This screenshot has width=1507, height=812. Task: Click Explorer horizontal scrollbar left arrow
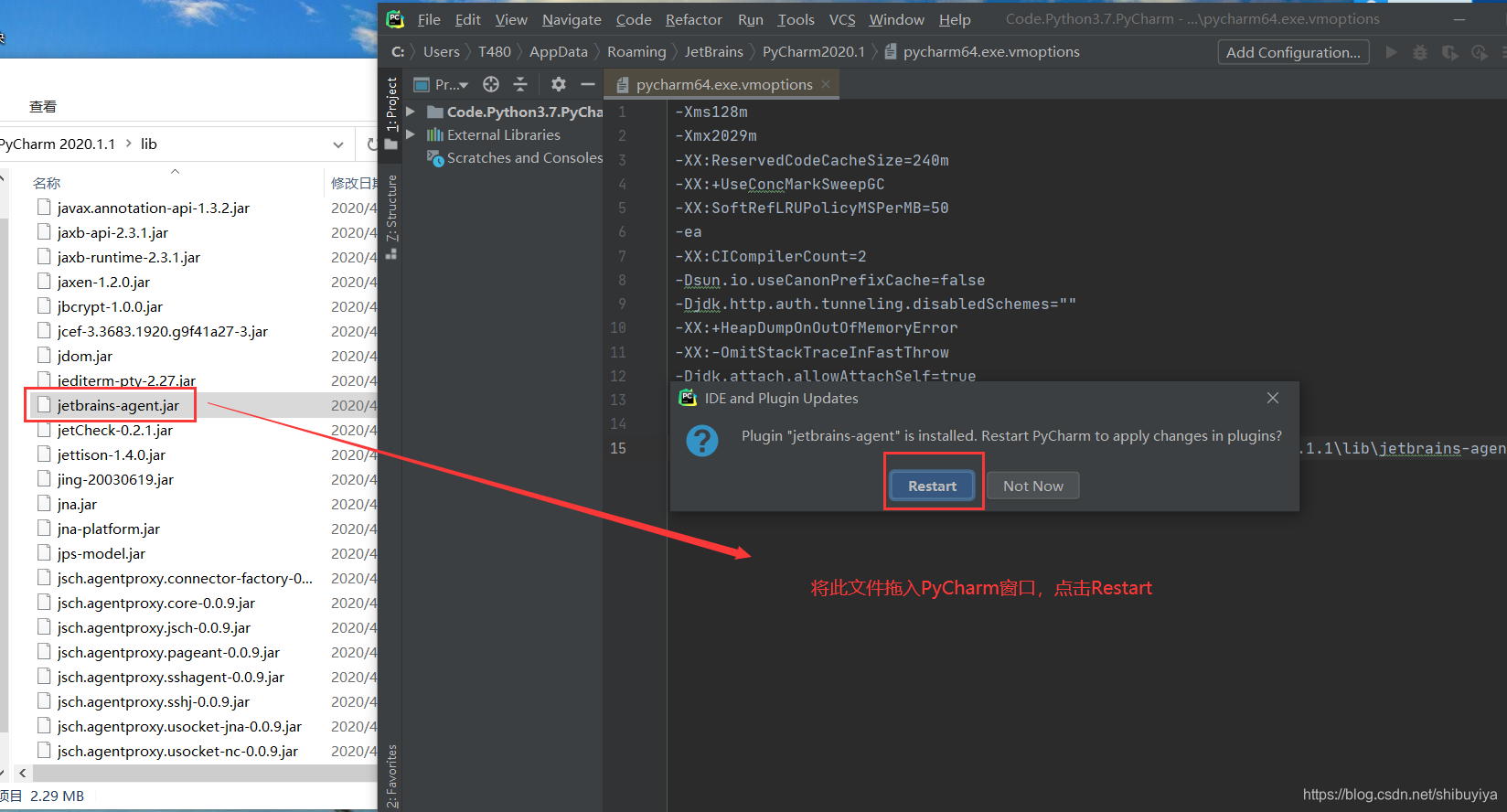[x=23, y=773]
